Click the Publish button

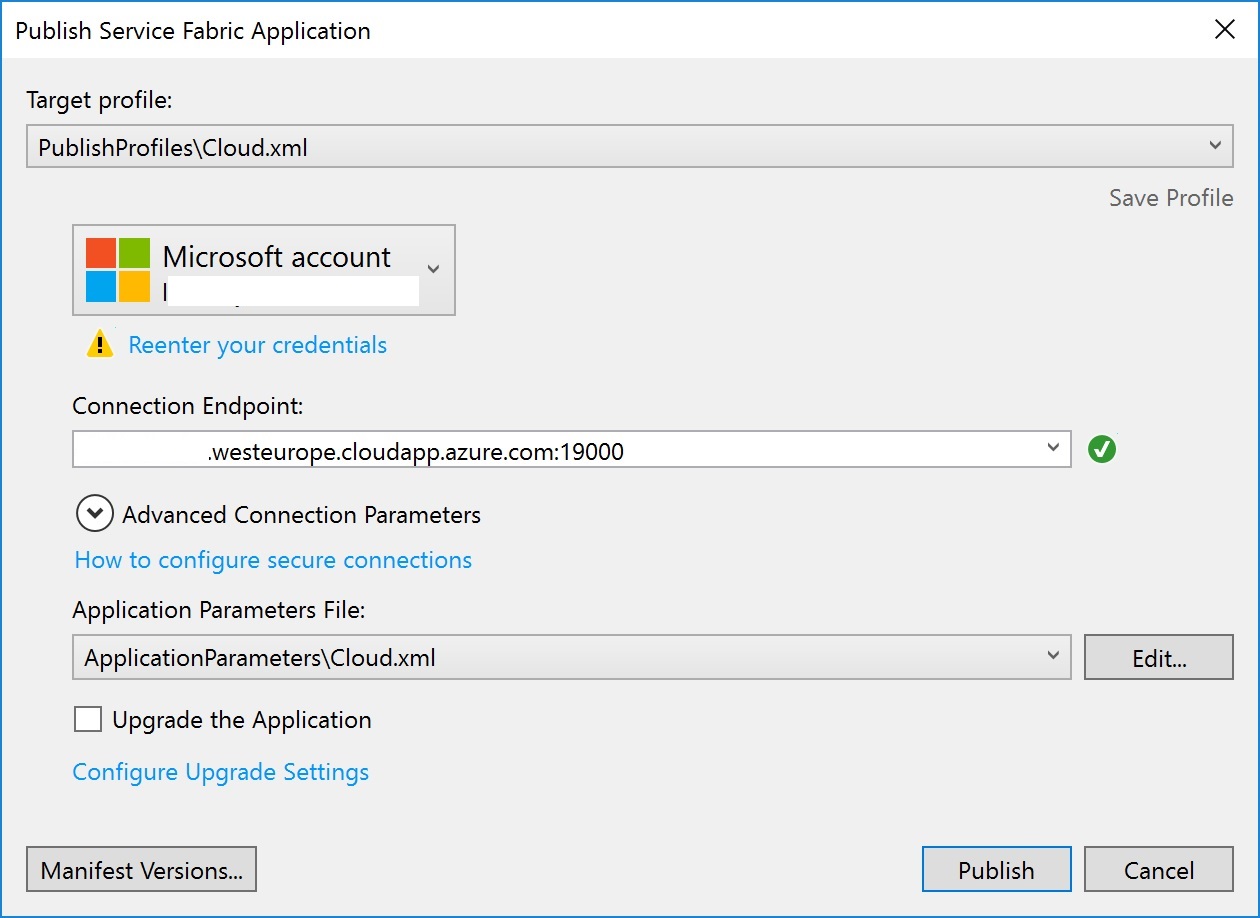tap(997, 869)
